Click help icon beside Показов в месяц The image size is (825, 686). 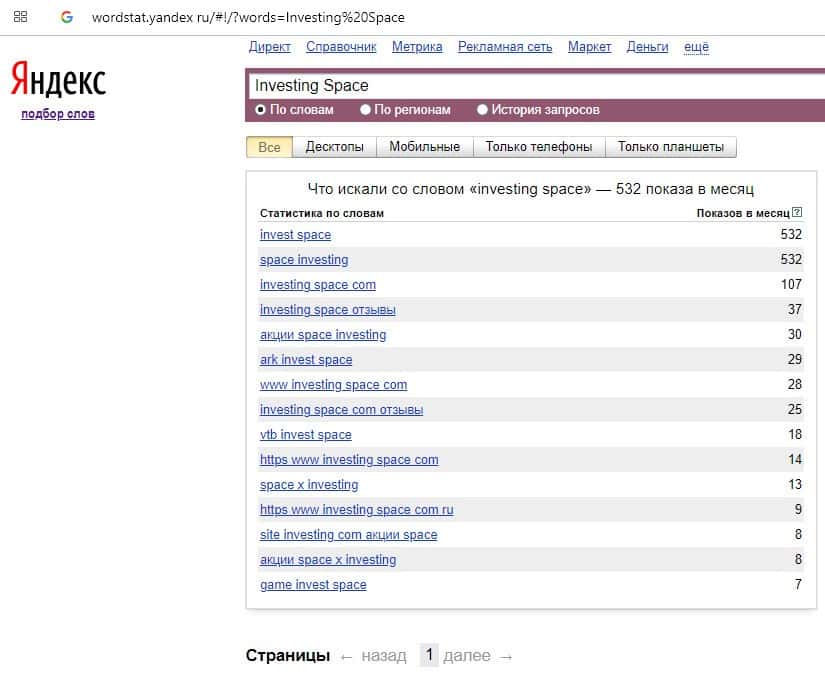[797, 213]
